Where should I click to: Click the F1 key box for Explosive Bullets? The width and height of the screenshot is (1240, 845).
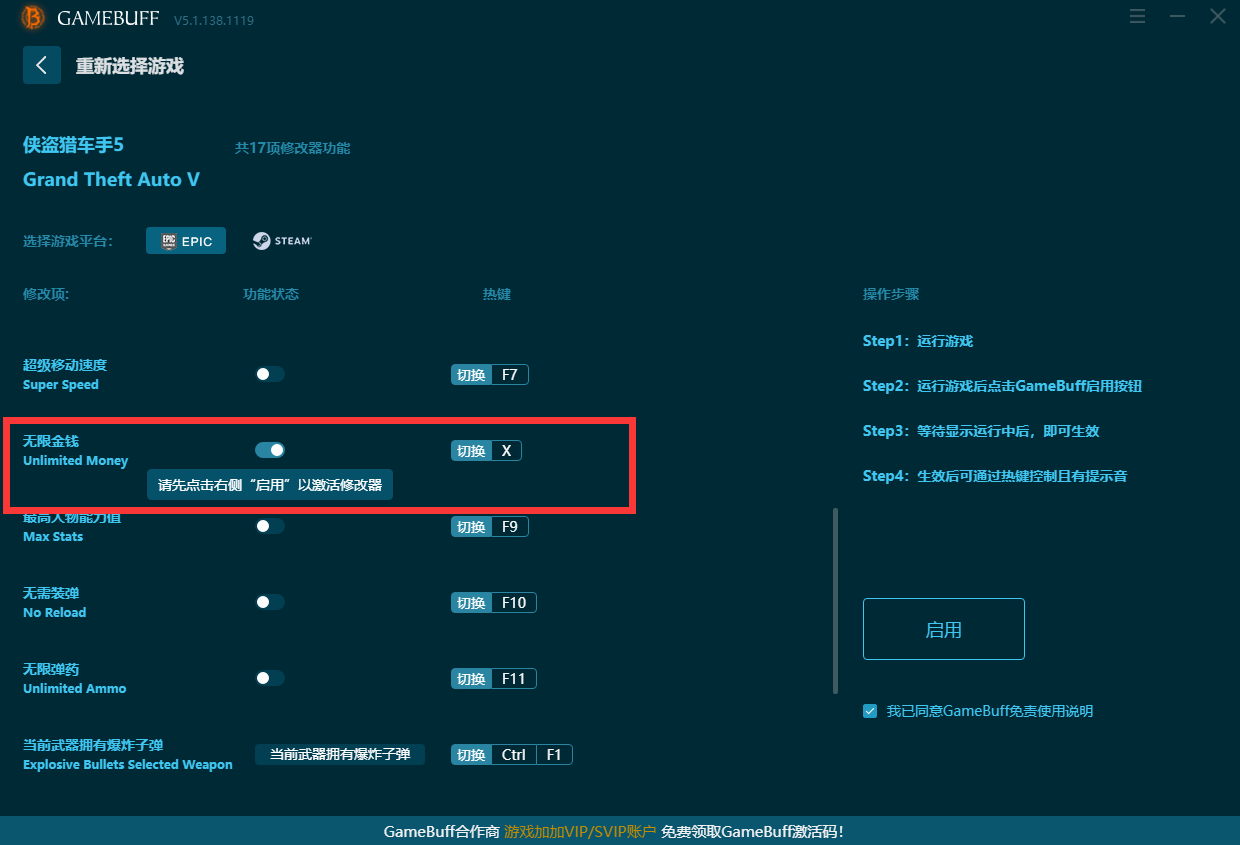click(554, 755)
